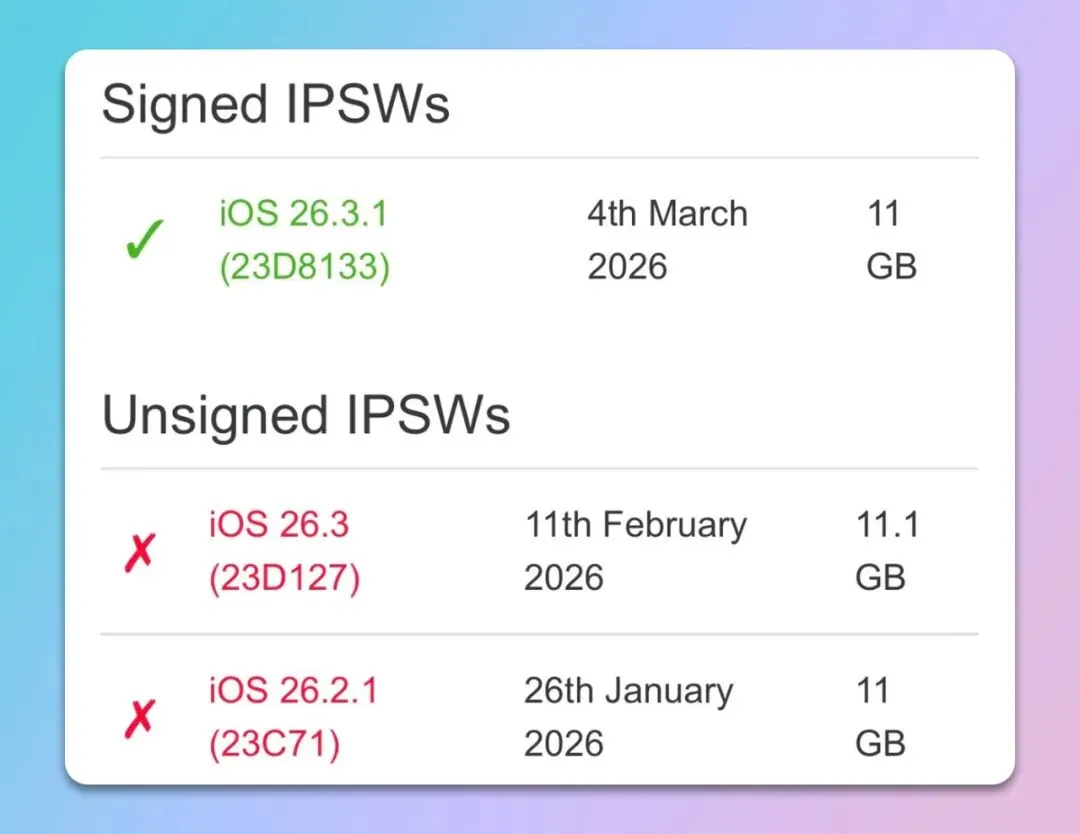The height and width of the screenshot is (834, 1080).
Task: Click the 26th January 2026 release date
Action: [x=628, y=717]
